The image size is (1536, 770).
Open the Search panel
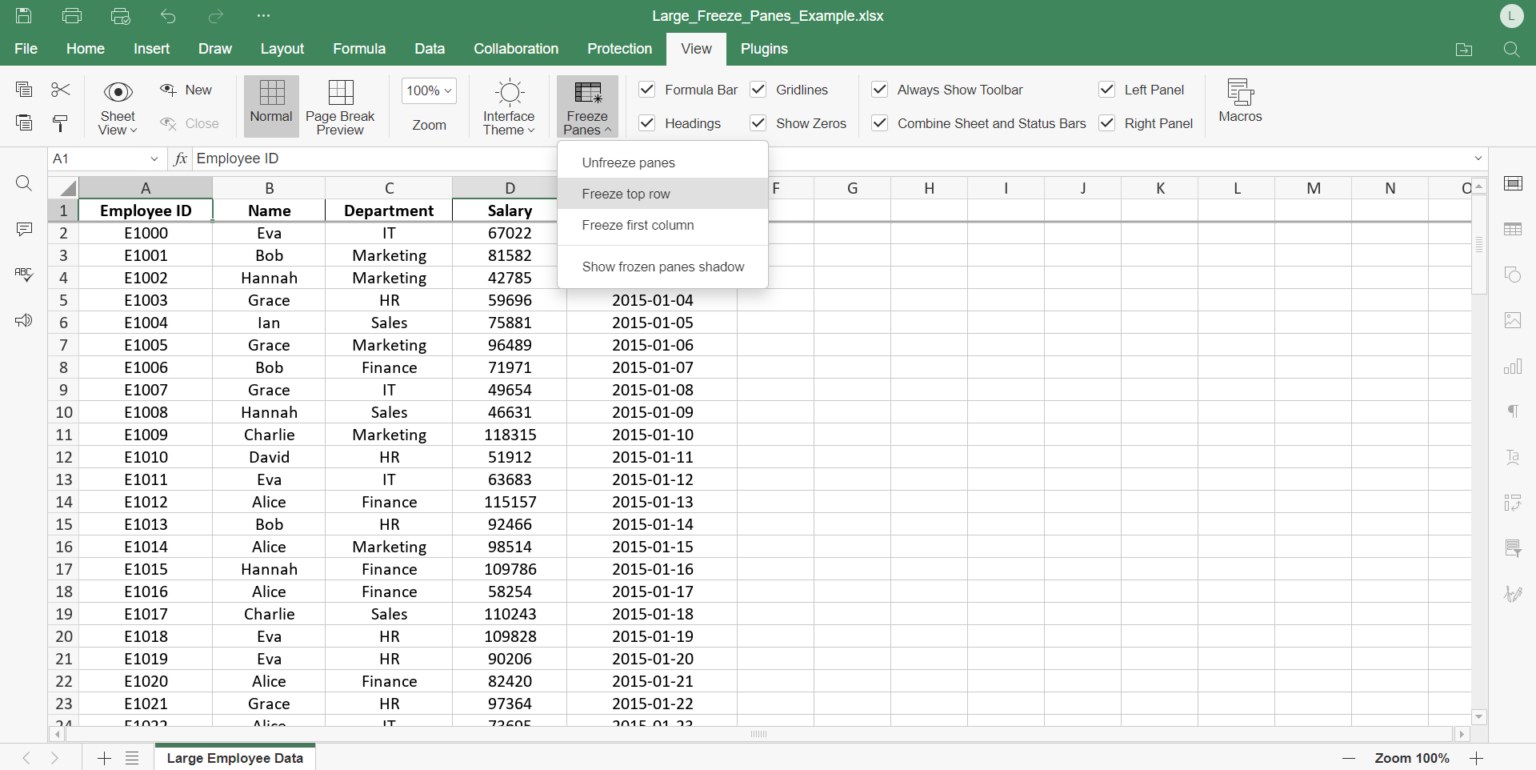pyautogui.click(x=23, y=183)
